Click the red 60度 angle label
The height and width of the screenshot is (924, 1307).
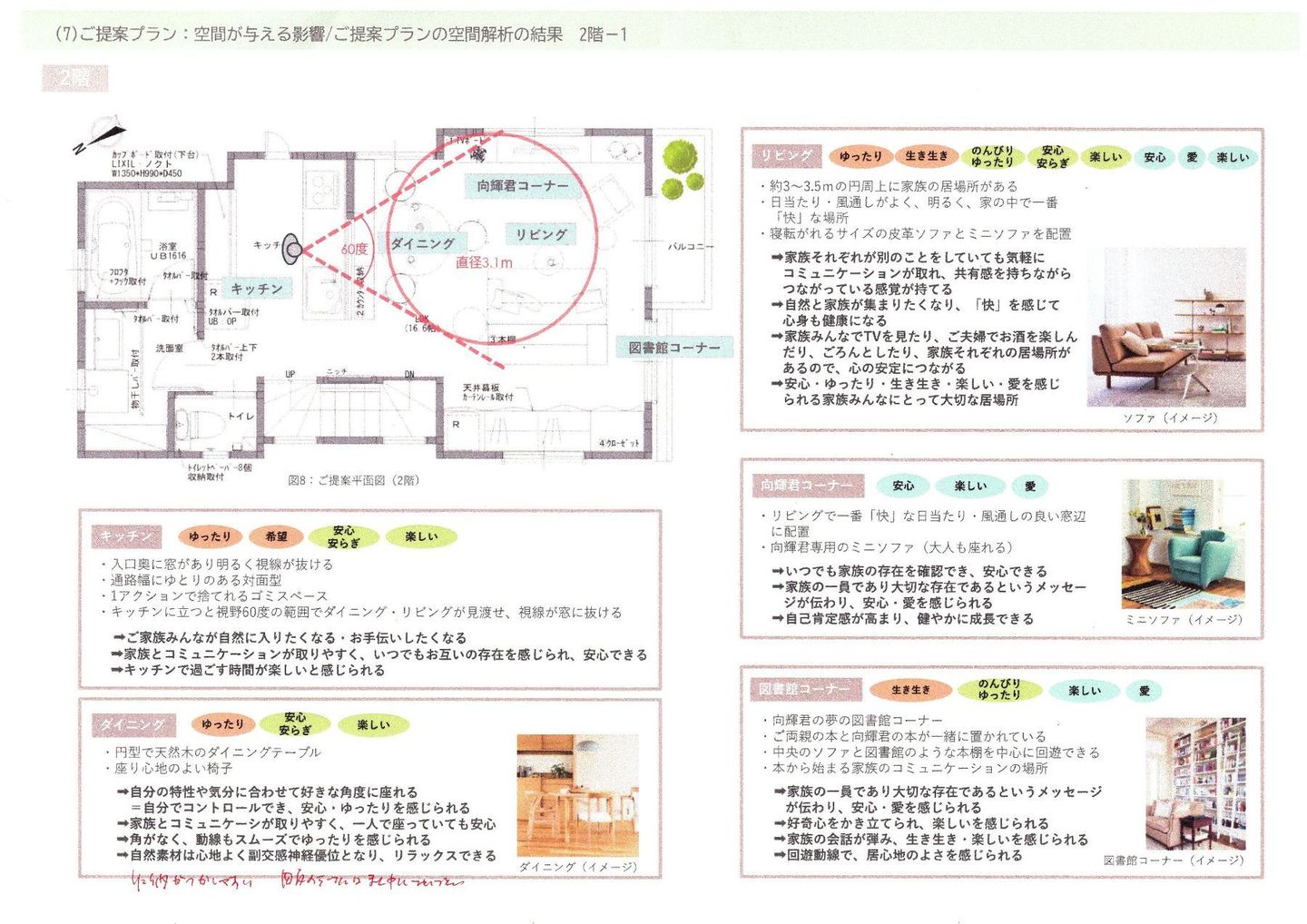[x=354, y=249]
